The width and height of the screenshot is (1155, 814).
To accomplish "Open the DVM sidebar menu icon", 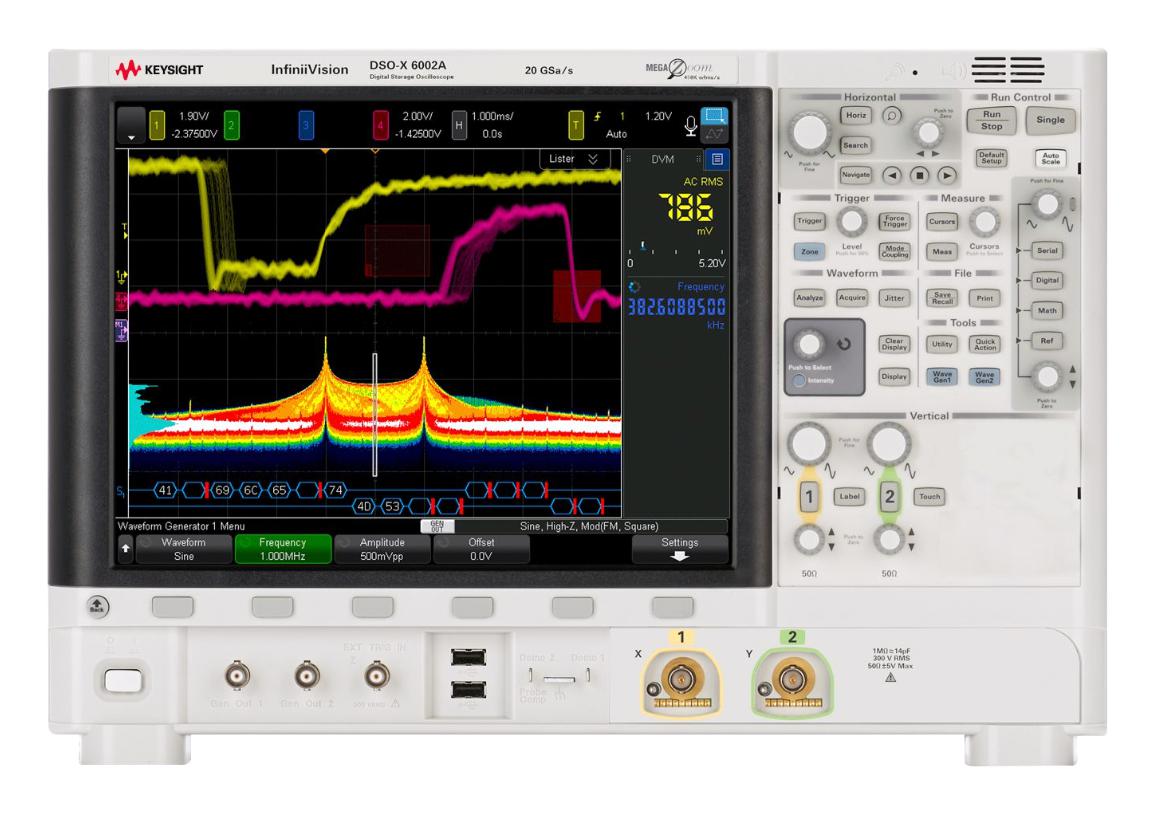I will click(x=717, y=159).
